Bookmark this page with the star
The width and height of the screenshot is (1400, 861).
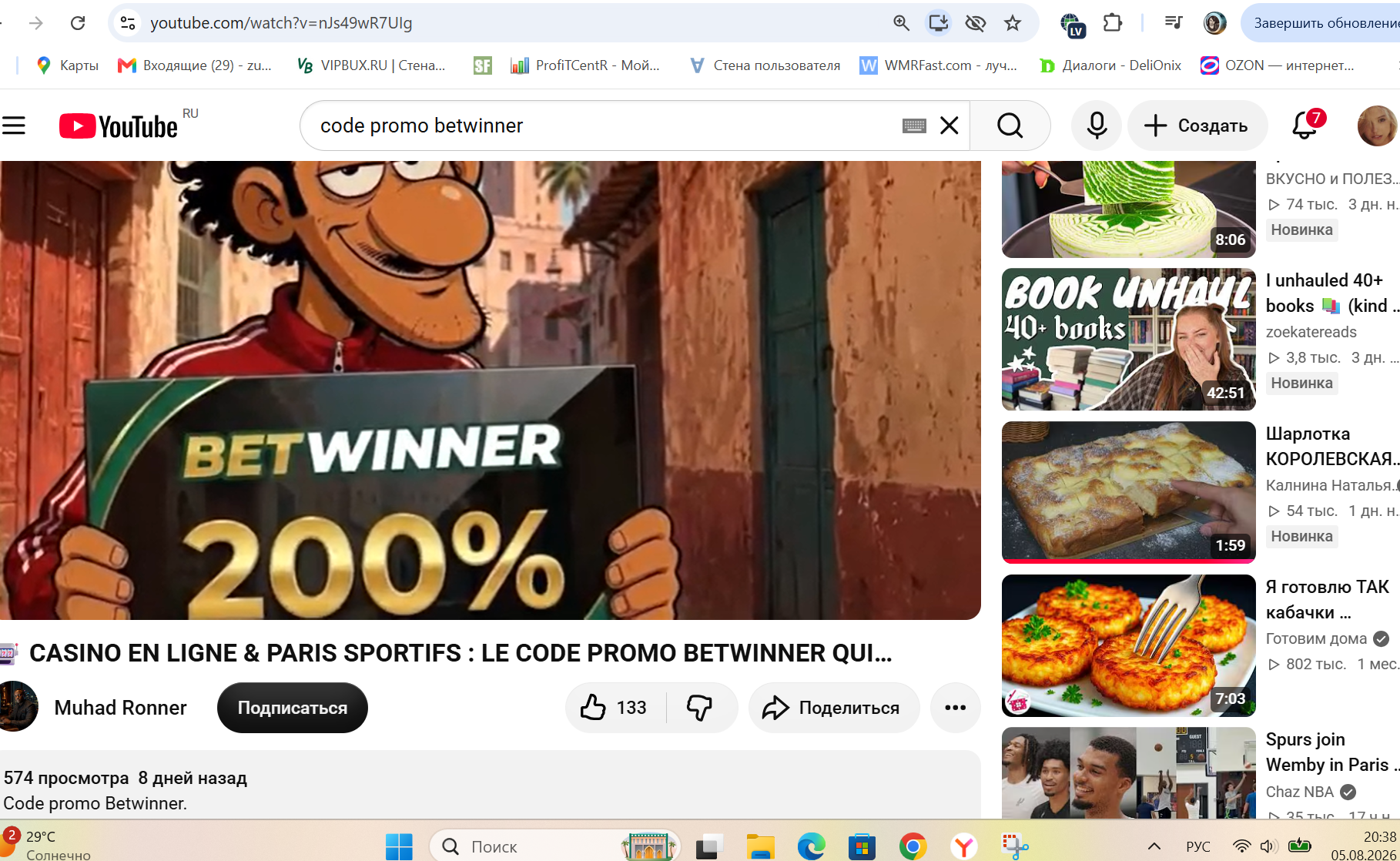click(x=1013, y=23)
